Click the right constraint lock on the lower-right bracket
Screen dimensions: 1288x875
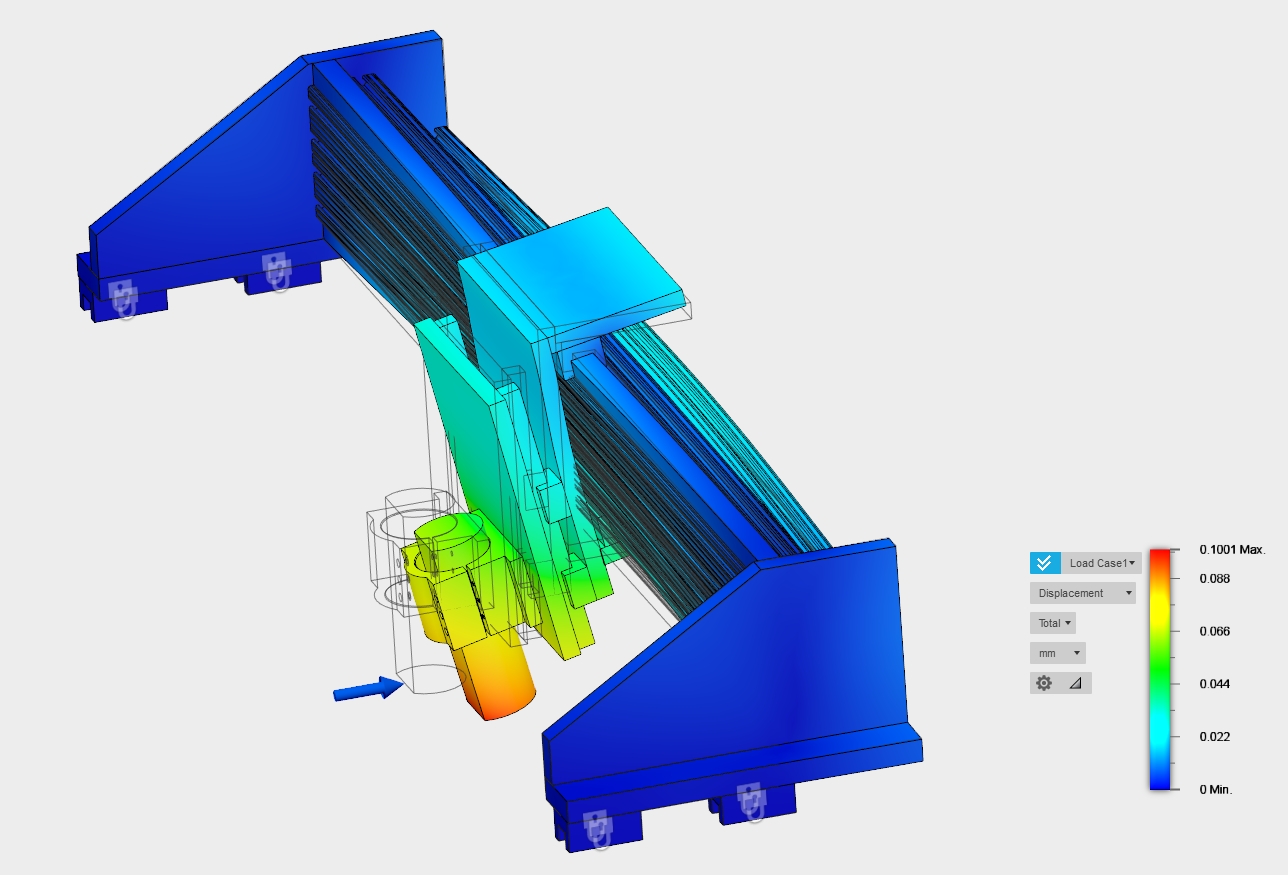coord(750,799)
